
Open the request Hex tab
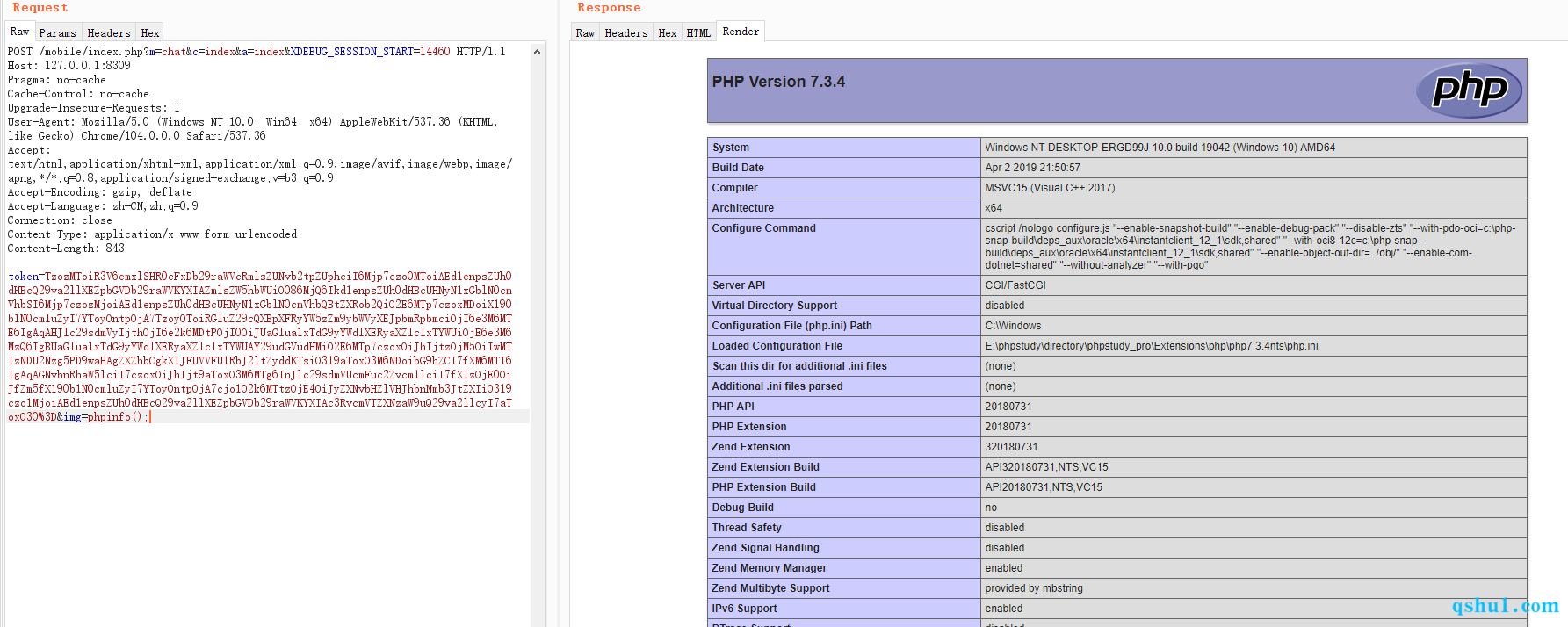150,32
